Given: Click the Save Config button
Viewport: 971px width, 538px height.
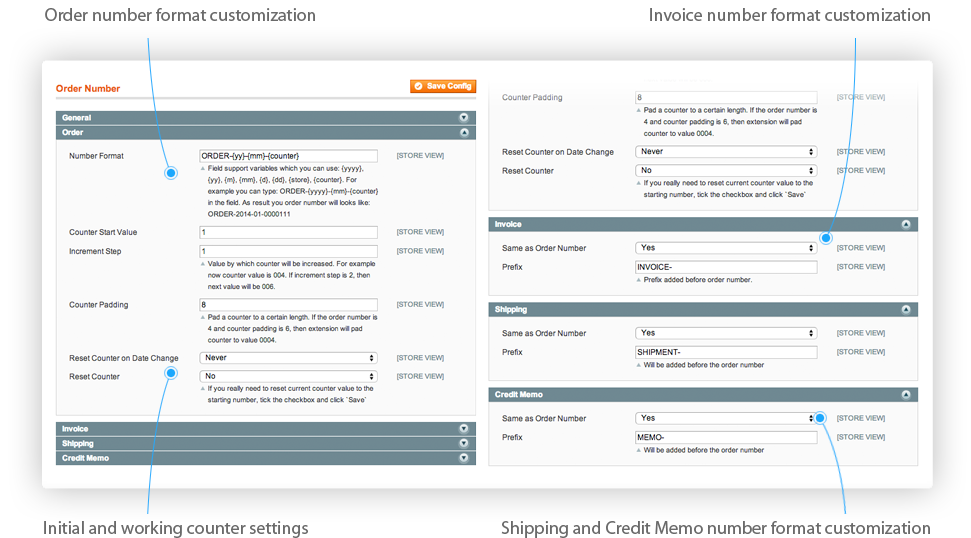Looking at the screenshot, I should pos(443,87).
